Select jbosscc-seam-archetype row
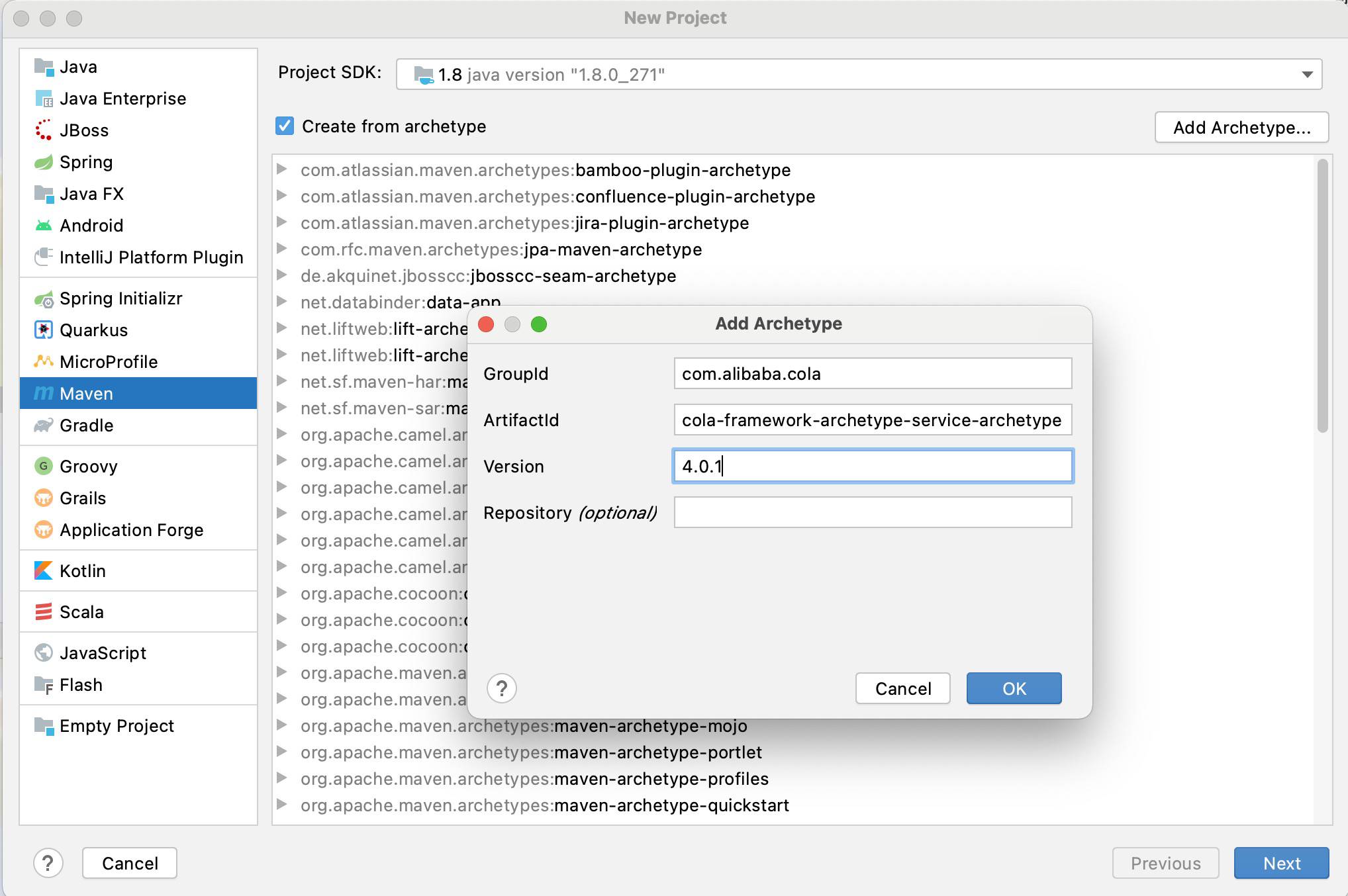Image resolution: width=1348 pixels, height=896 pixels. click(x=793, y=276)
